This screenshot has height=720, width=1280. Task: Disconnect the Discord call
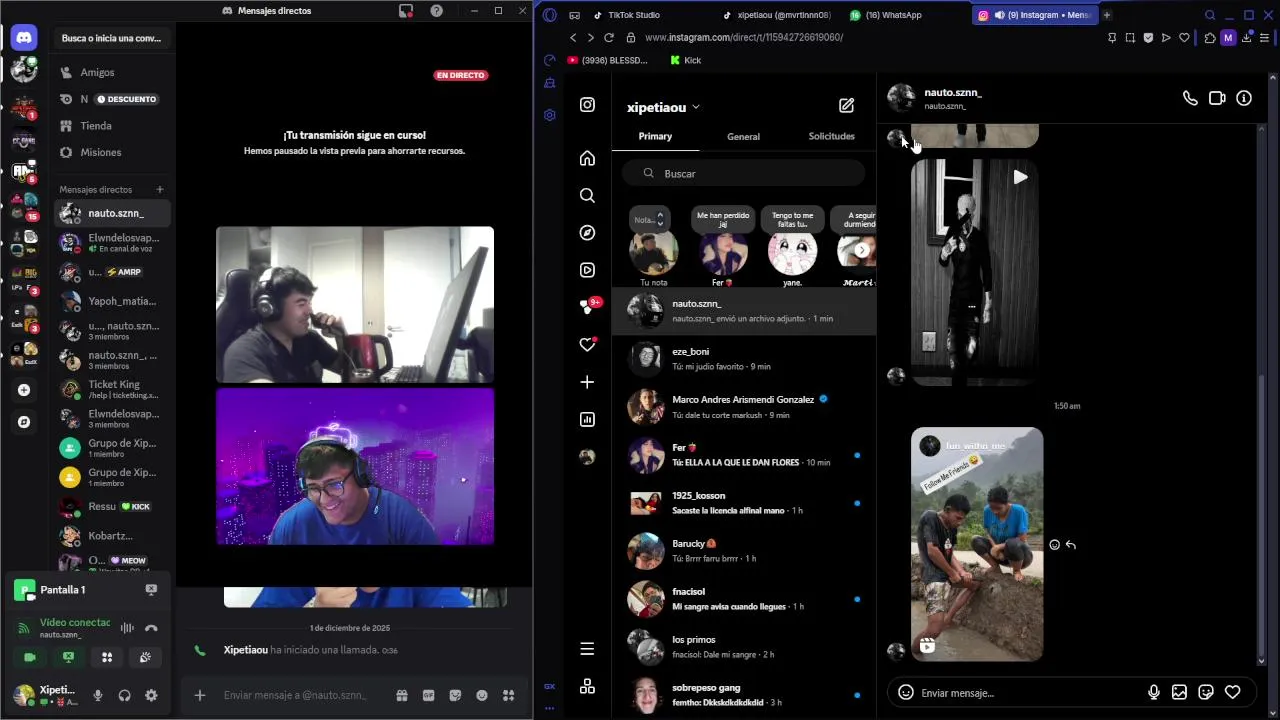(151, 628)
